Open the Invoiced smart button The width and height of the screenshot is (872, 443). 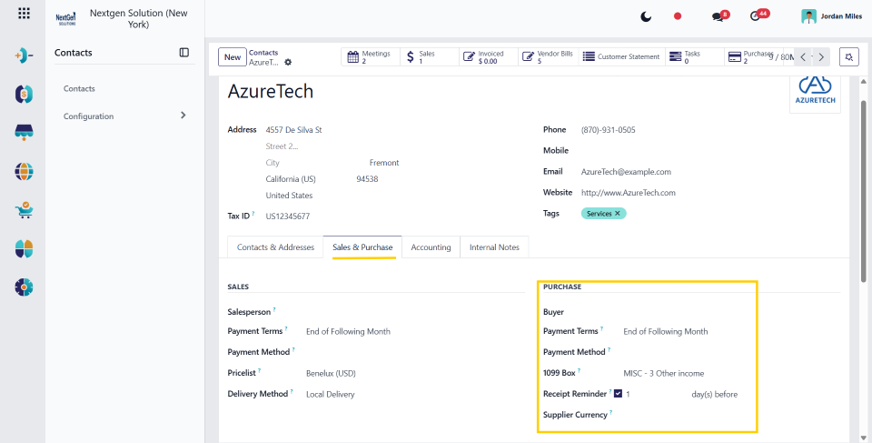tap(489, 57)
